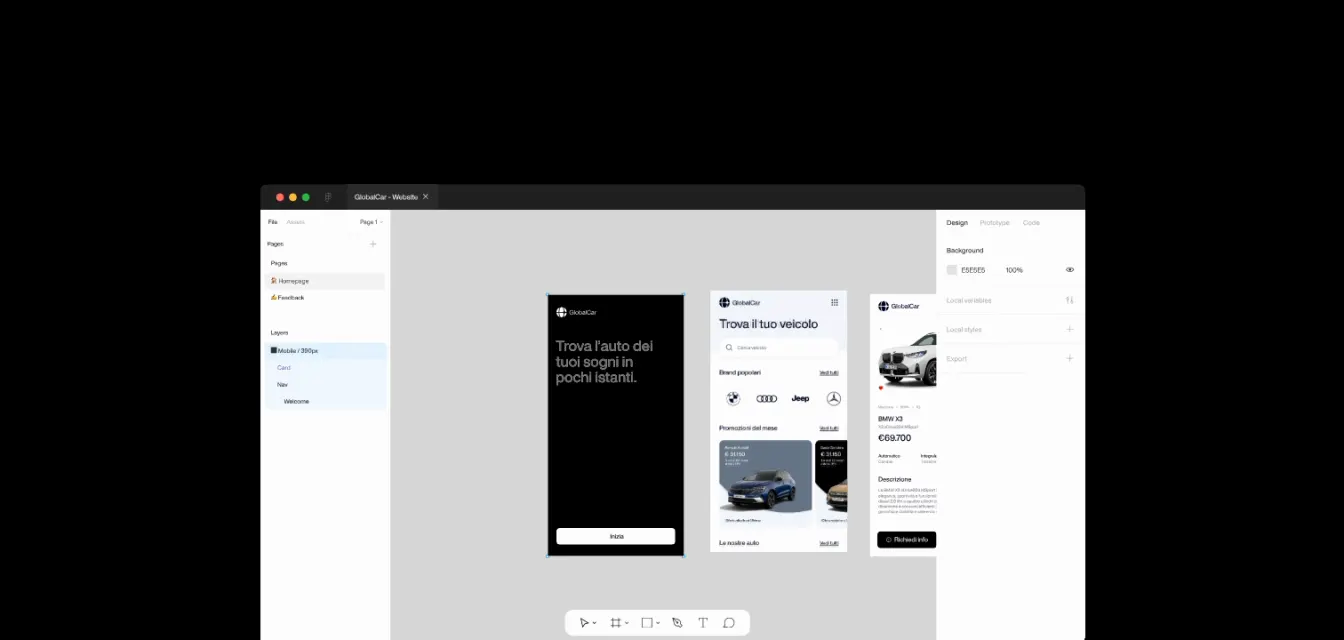This screenshot has height=640, width=1344.
Task: Select the Rectangle shape tool
Action: click(646, 623)
